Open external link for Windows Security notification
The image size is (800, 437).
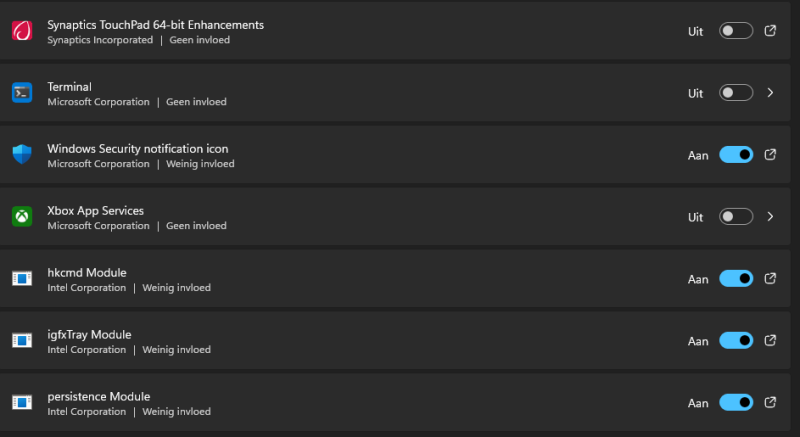point(770,155)
